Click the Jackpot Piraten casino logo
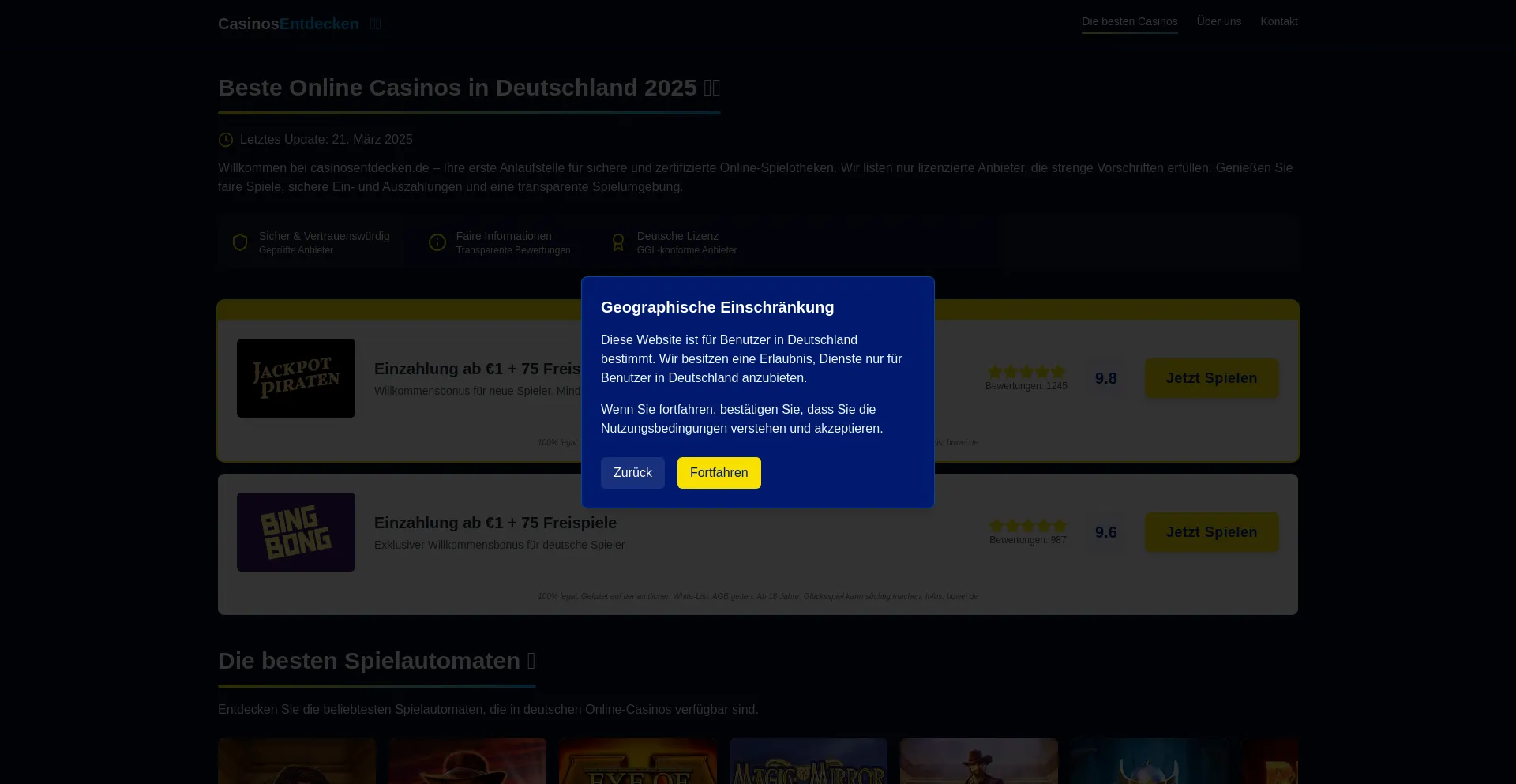The width and height of the screenshot is (1516, 784). click(x=296, y=378)
